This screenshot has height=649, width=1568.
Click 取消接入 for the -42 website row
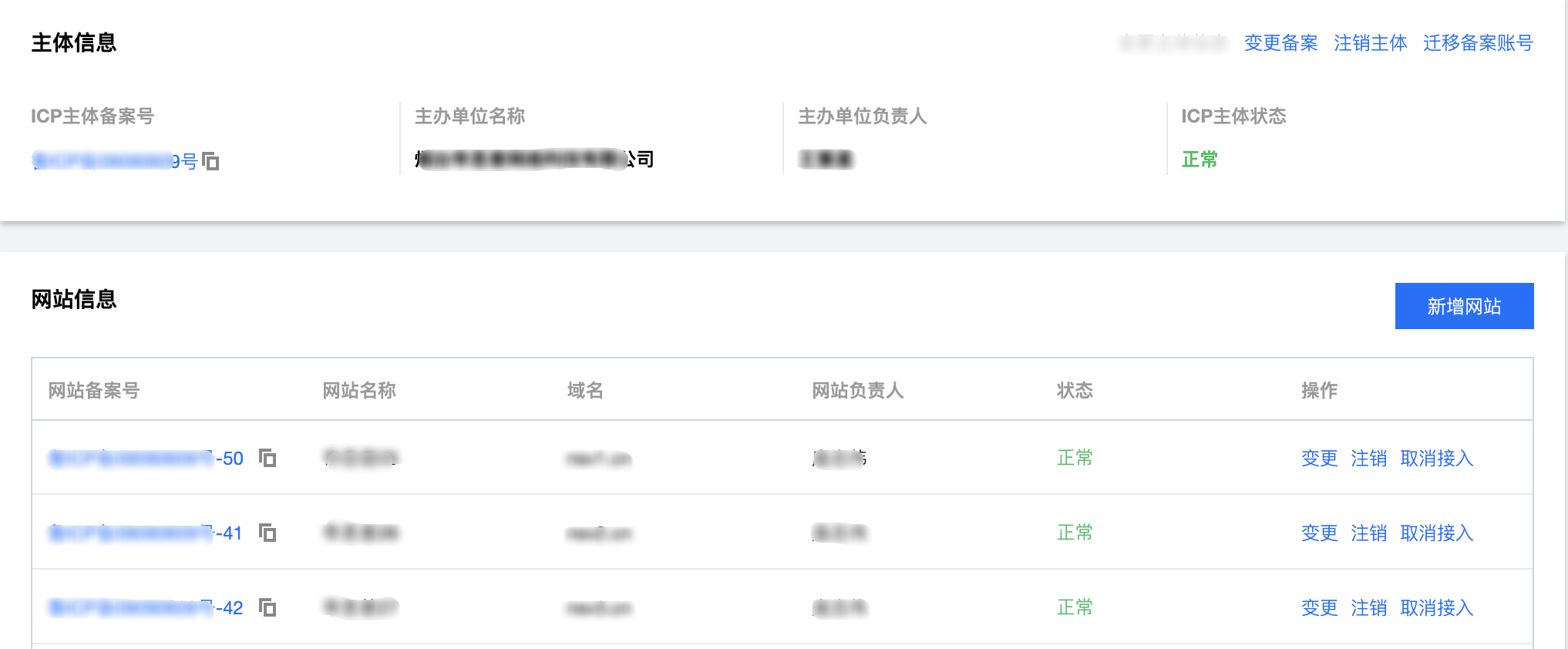coord(1436,608)
